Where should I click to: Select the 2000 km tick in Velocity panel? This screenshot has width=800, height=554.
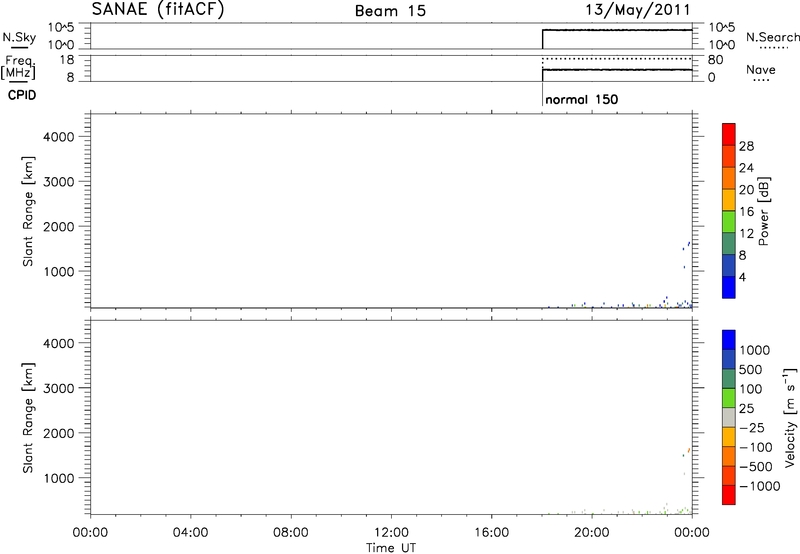click(x=59, y=433)
